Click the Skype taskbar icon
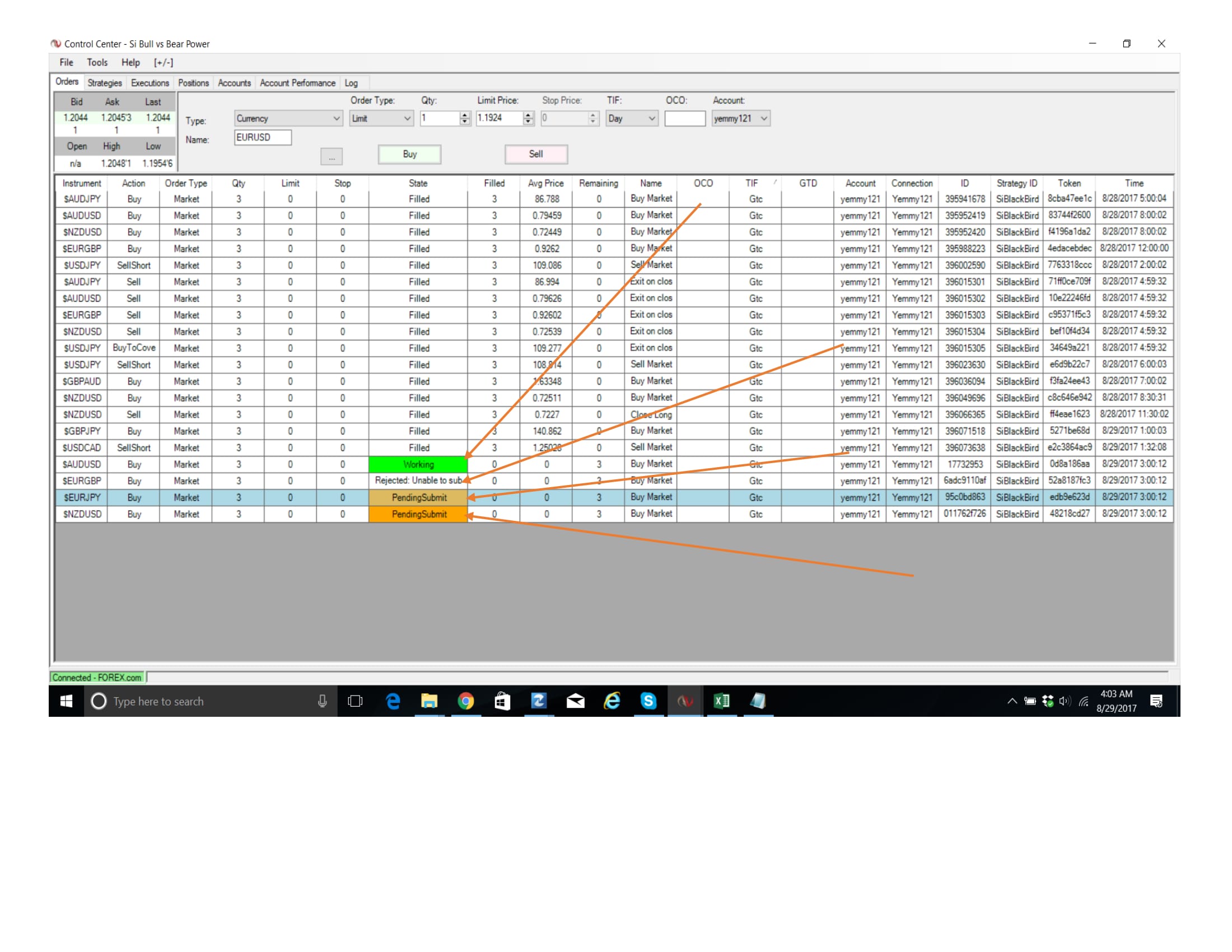Screen dimensions: 1232x952 point(648,701)
